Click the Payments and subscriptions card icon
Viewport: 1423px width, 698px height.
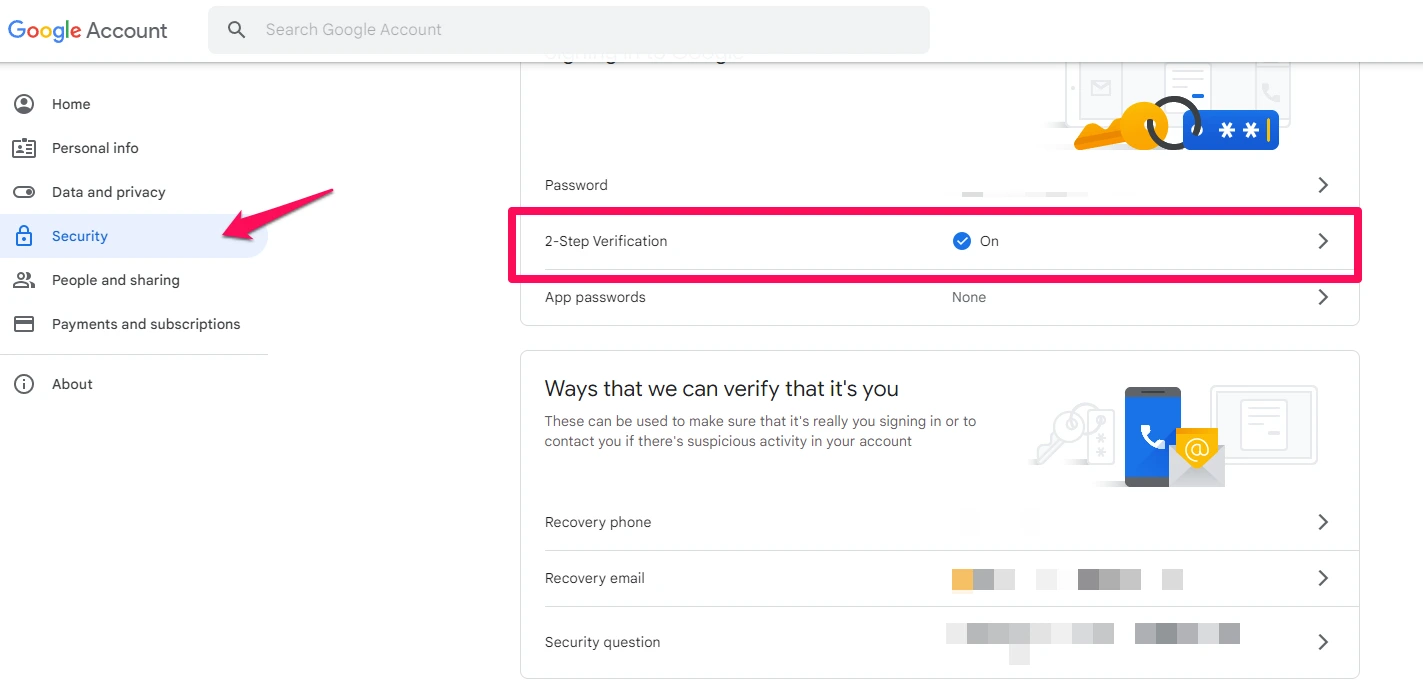point(23,324)
